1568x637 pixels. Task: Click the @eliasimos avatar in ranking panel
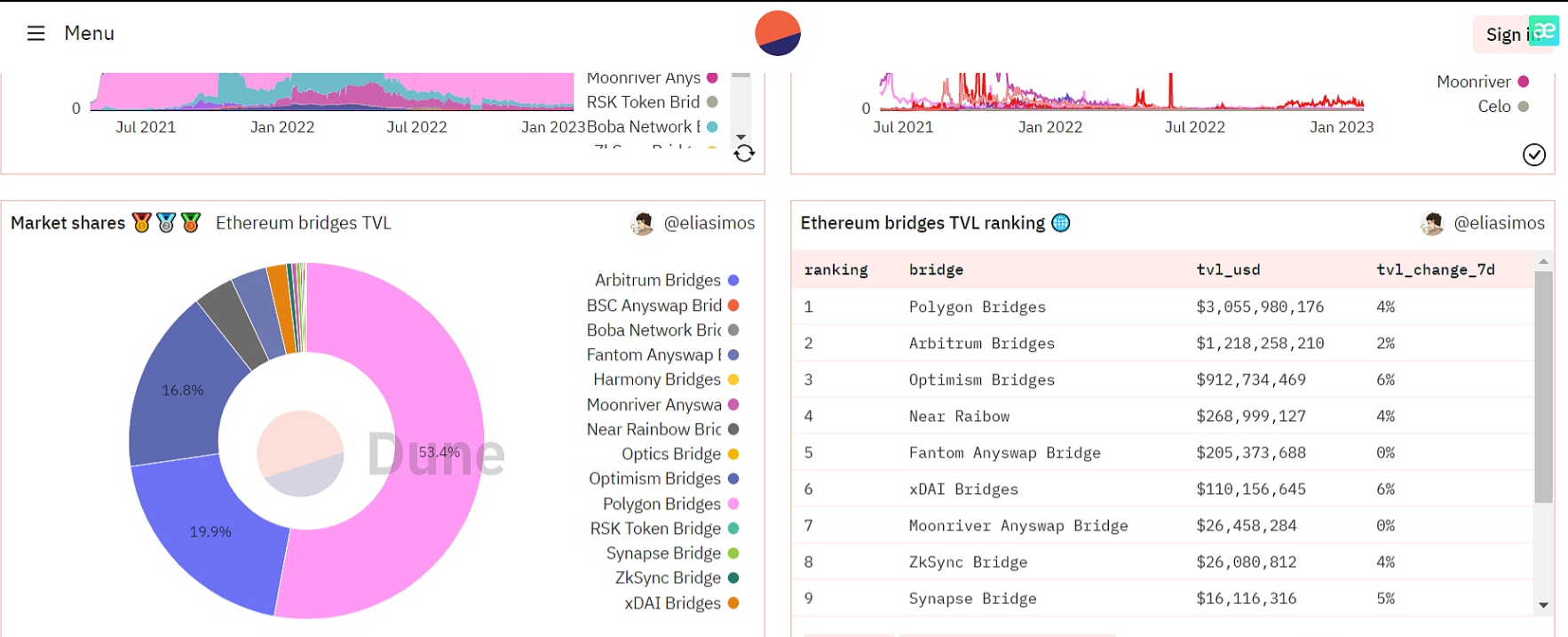pos(1431,224)
